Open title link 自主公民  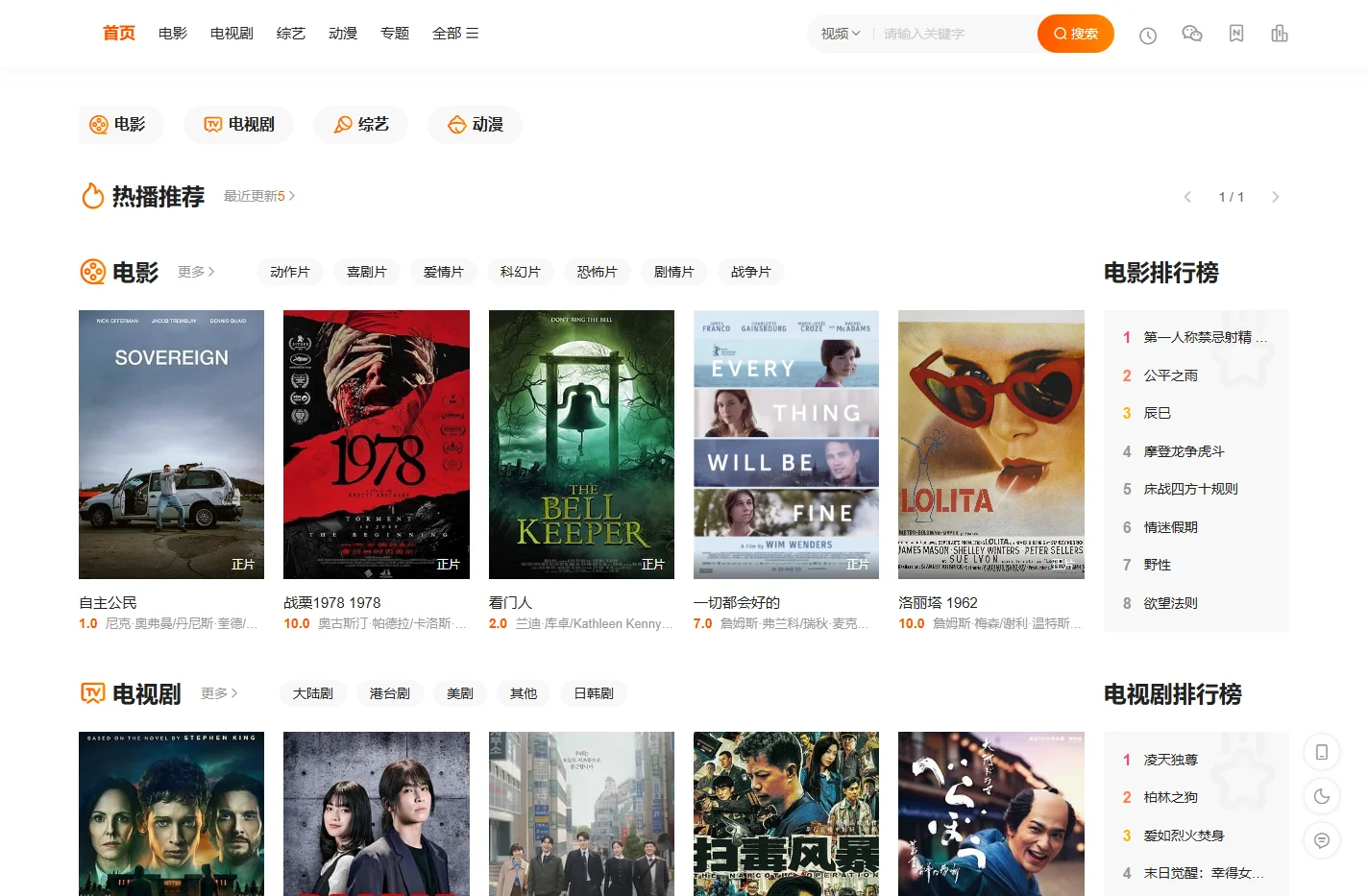coord(108,602)
